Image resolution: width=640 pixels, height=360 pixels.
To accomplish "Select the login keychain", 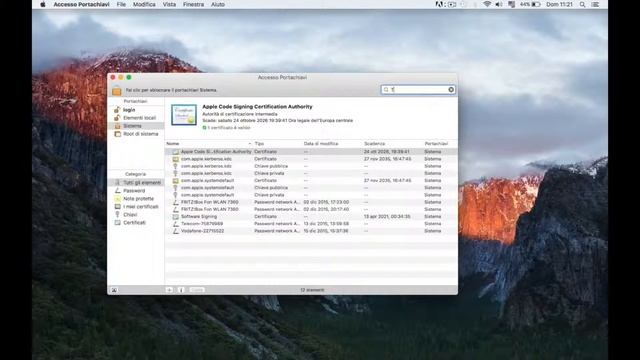I will 129,110.
